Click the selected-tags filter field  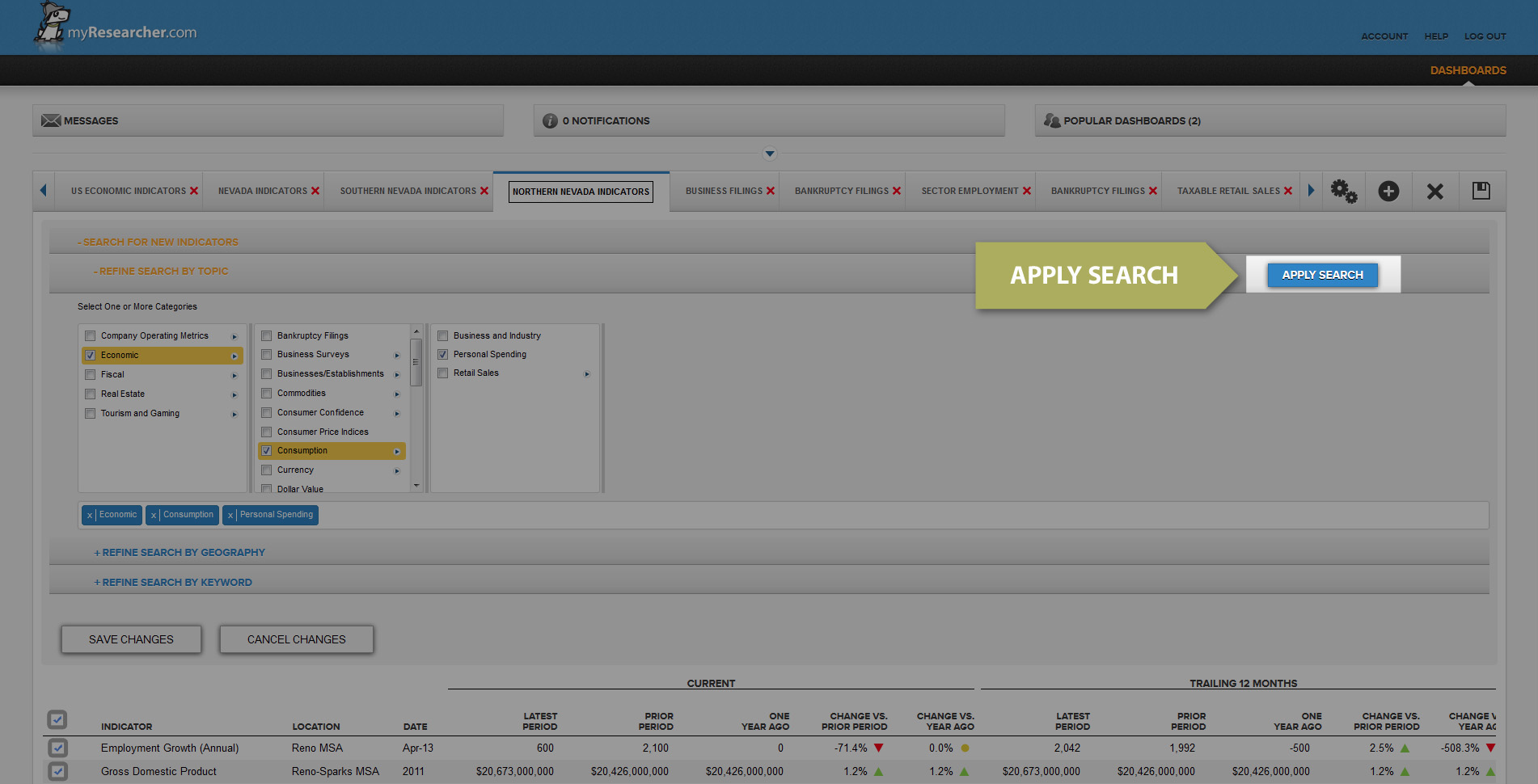click(784, 516)
